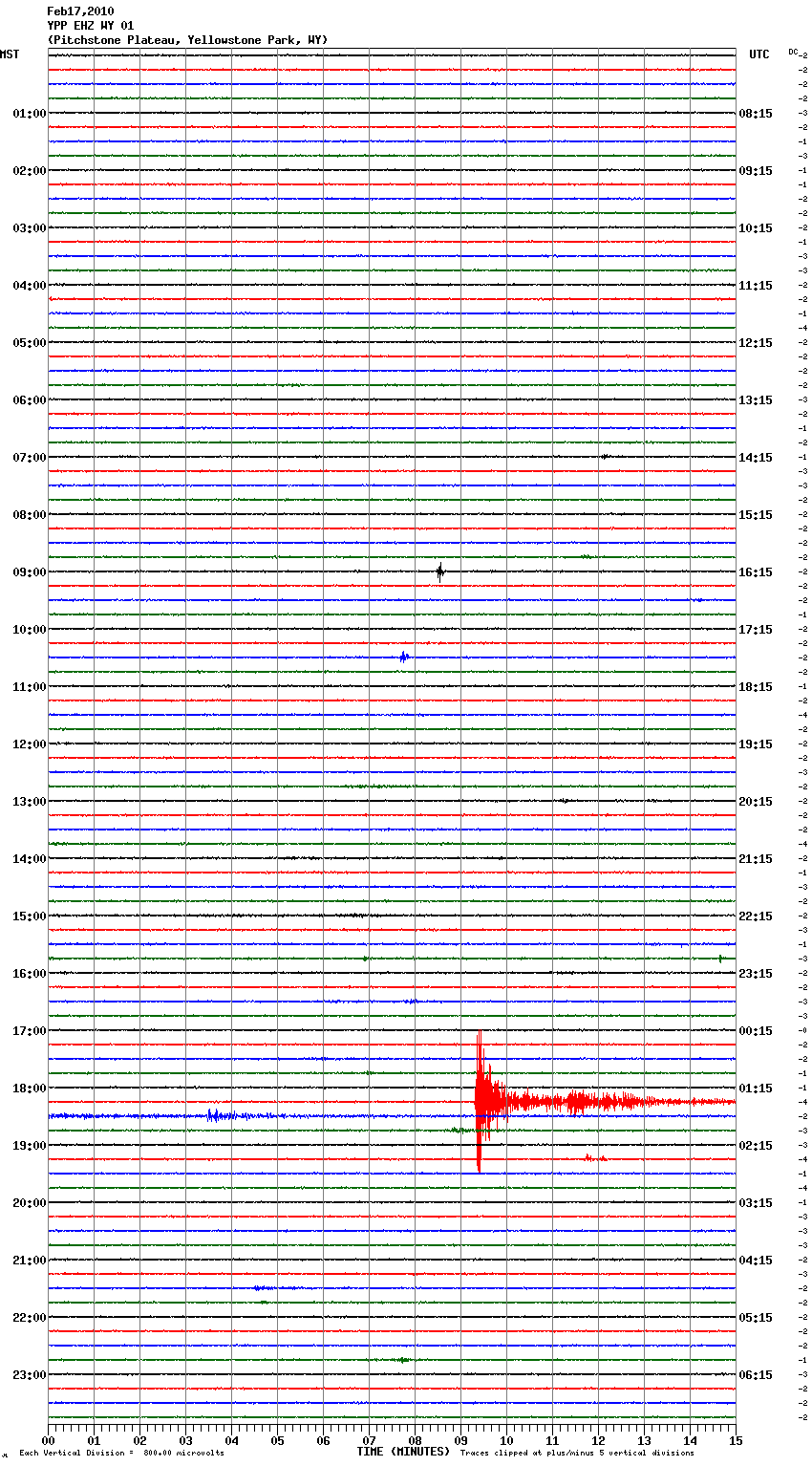This screenshot has width=812, height=1466.
Task: Click the '12' minute tick label
Action: click(x=598, y=1440)
